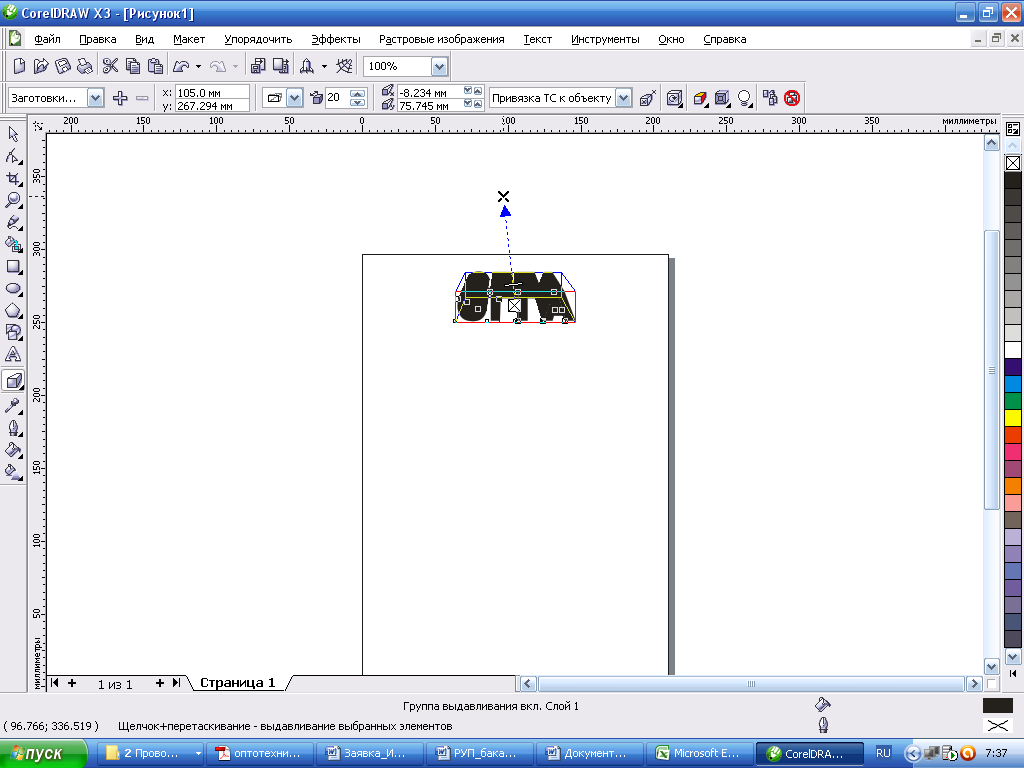Image resolution: width=1024 pixels, height=768 pixels.
Task: Select the Rectangle tool
Action: coord(13,266)
